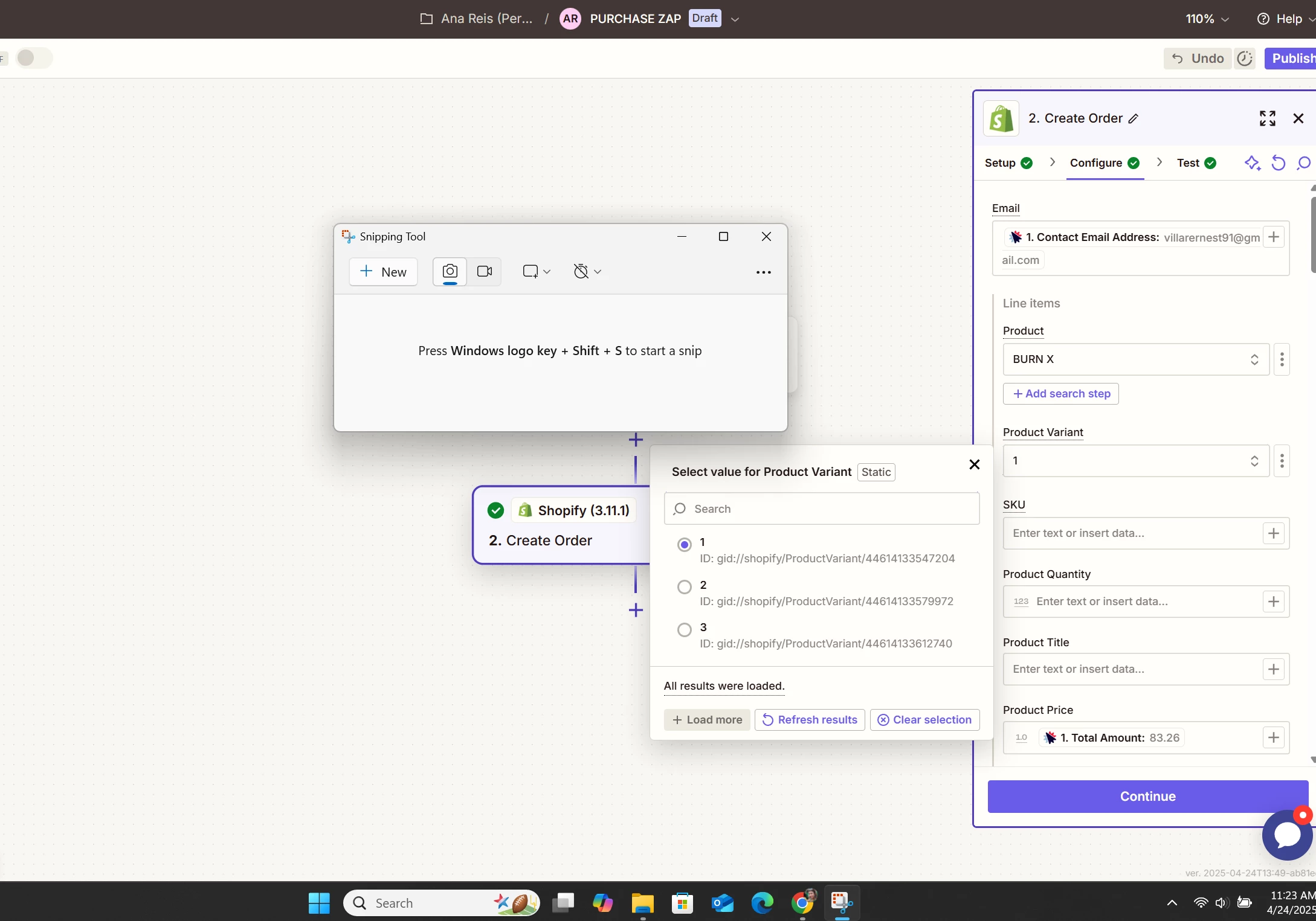Select the Snipping Tool video record mode

[485, 272]
